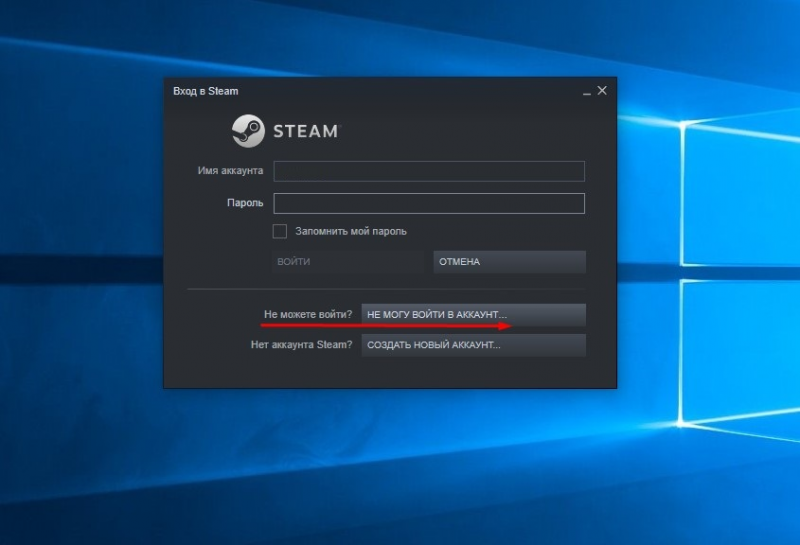The width and height of the screenshot is (800, 545).
Task: Click the ОТМЕНА cancel button
Action: [510, 262]
